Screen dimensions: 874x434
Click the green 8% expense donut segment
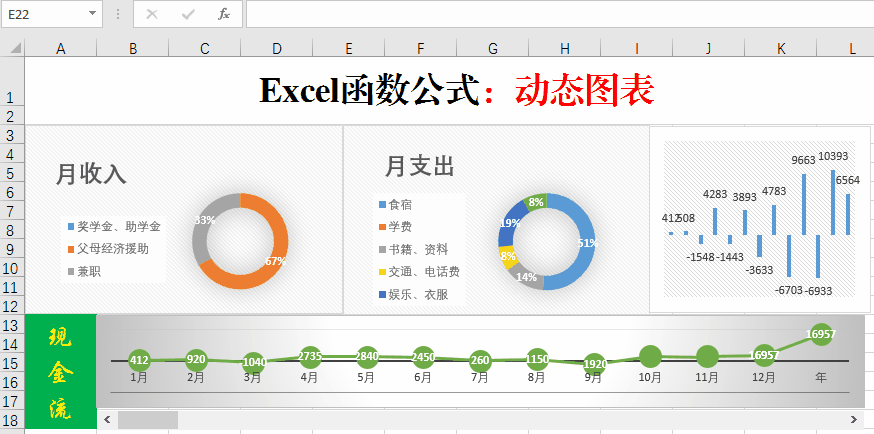[x=536, y=202]
